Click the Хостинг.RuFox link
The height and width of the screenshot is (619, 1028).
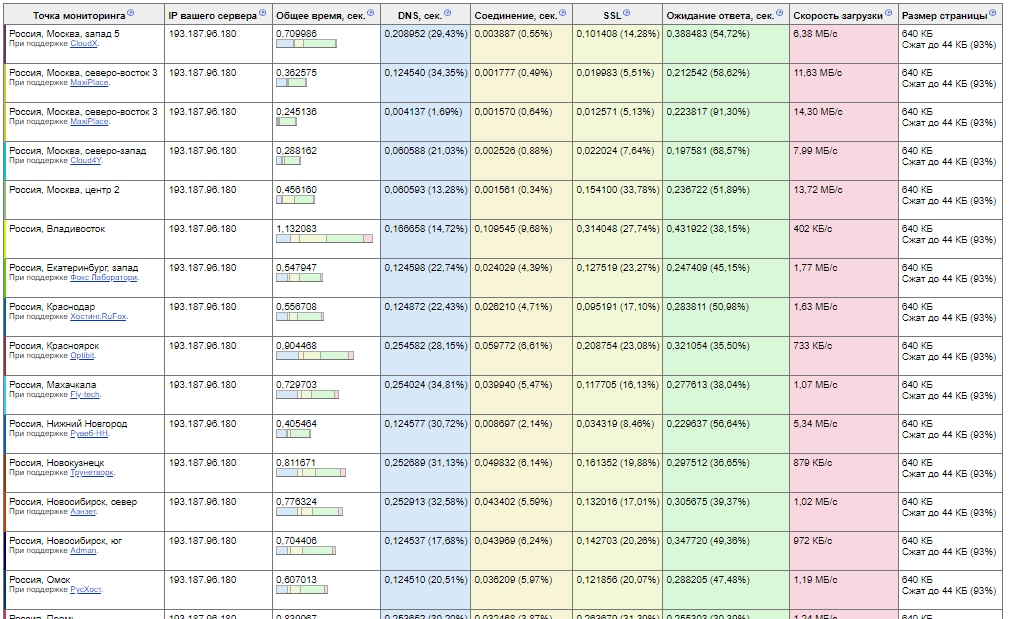pos(98,317)
